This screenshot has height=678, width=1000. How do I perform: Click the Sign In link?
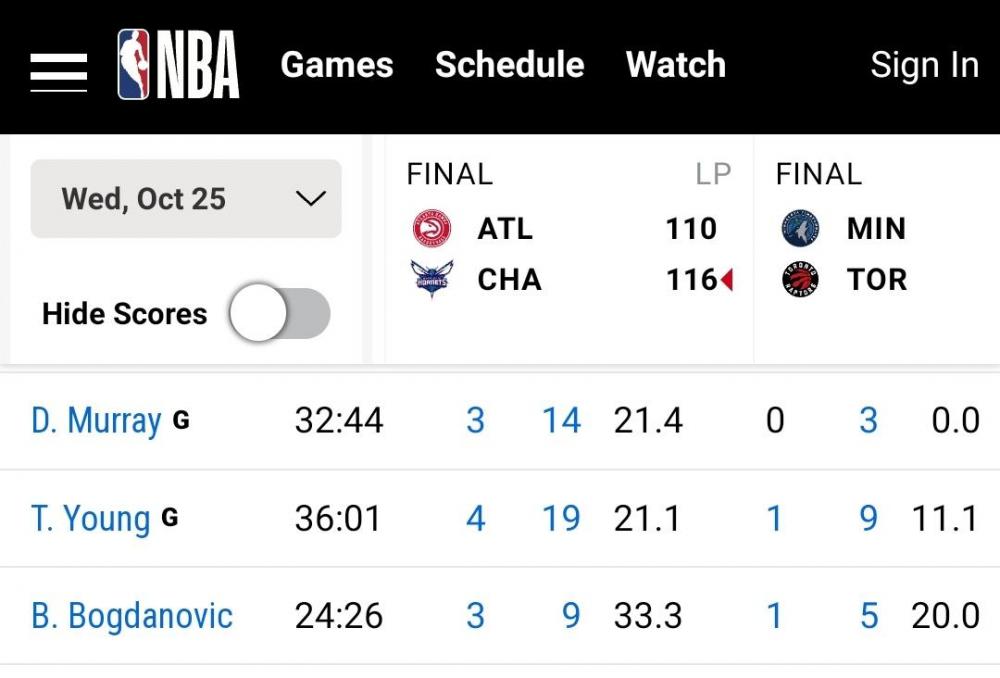pos(924,65)
